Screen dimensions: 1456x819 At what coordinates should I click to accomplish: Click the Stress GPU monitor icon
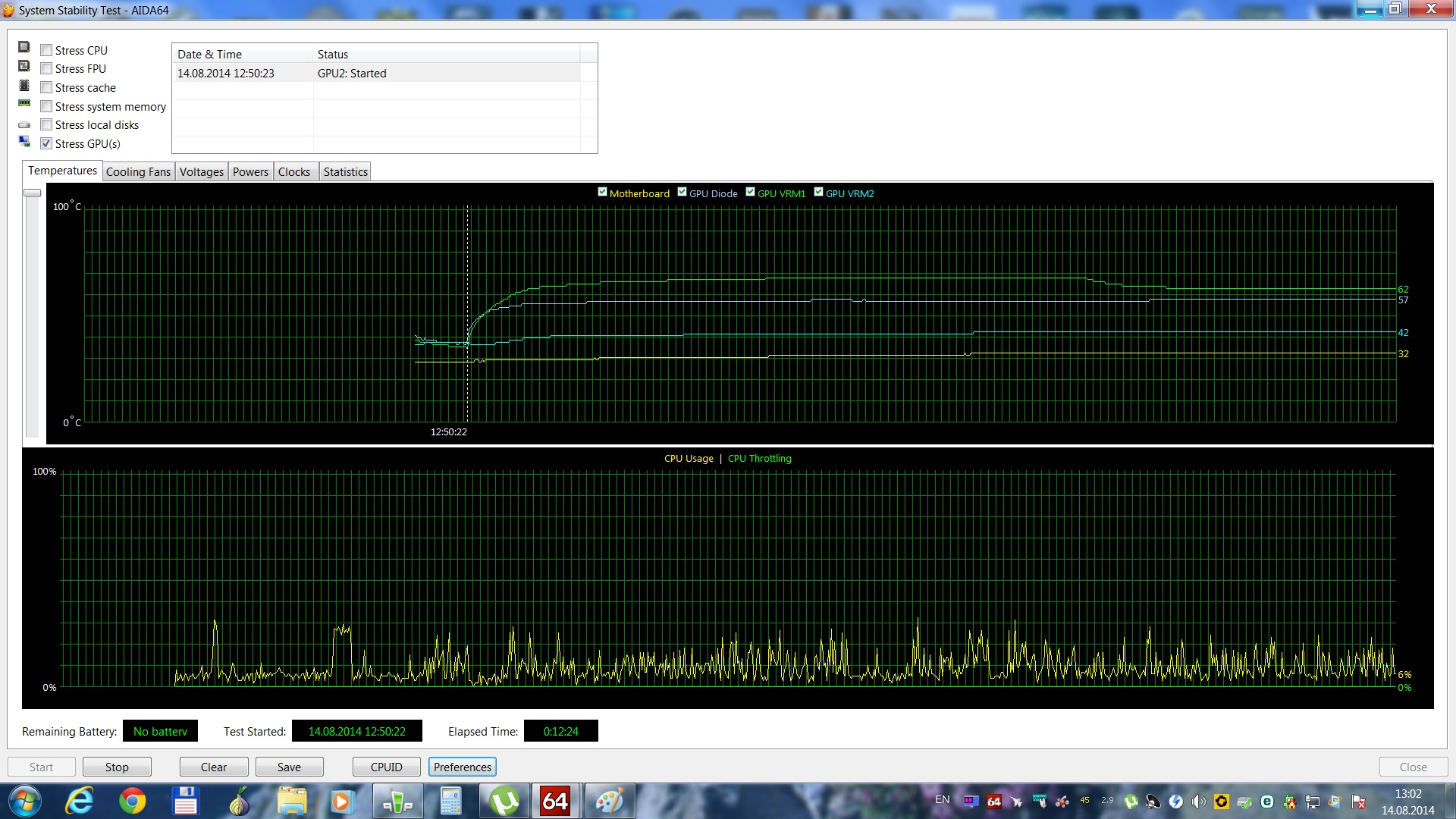[x=24, y=141]
